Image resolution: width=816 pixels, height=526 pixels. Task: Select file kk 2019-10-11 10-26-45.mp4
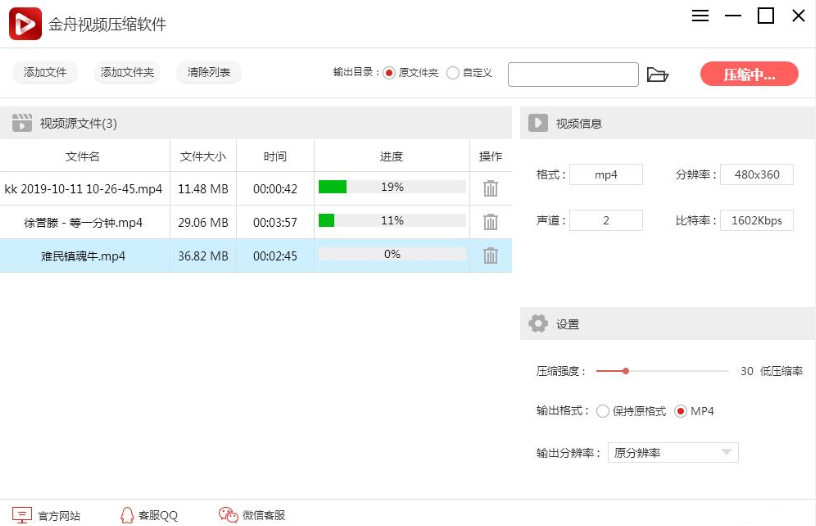tap(83, 188)
